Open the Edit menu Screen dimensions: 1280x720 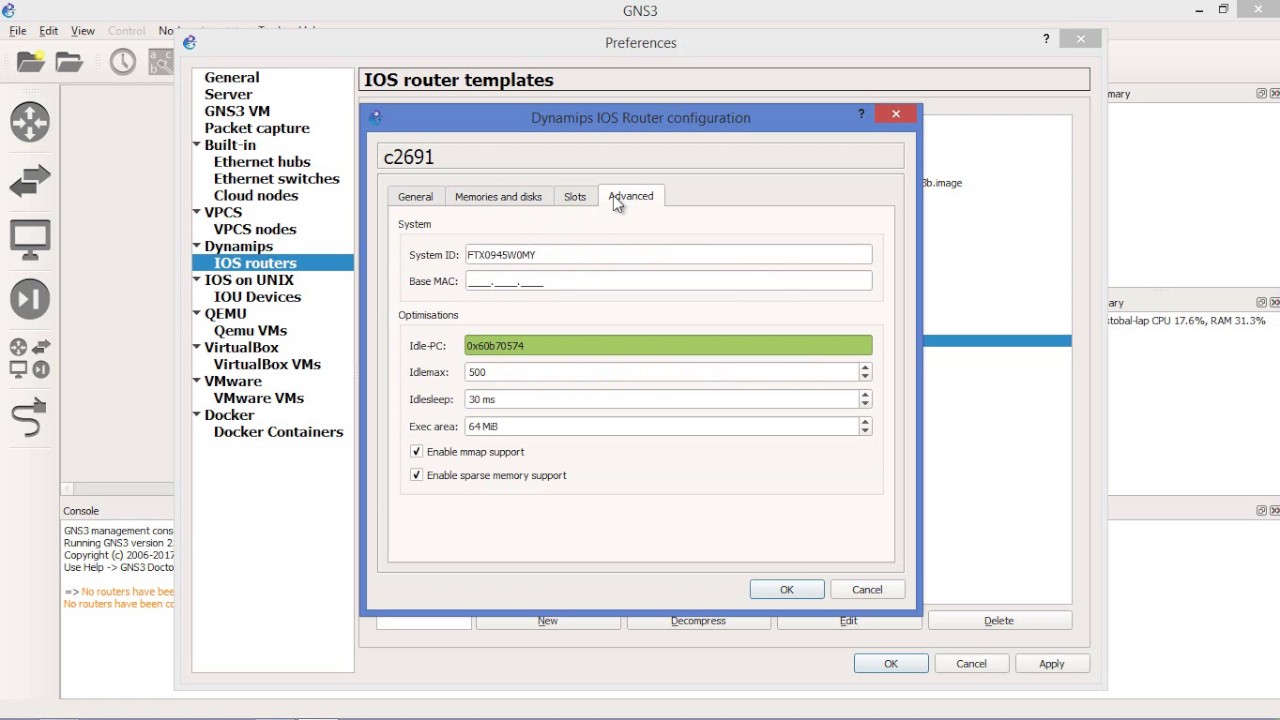click(48, 31)
